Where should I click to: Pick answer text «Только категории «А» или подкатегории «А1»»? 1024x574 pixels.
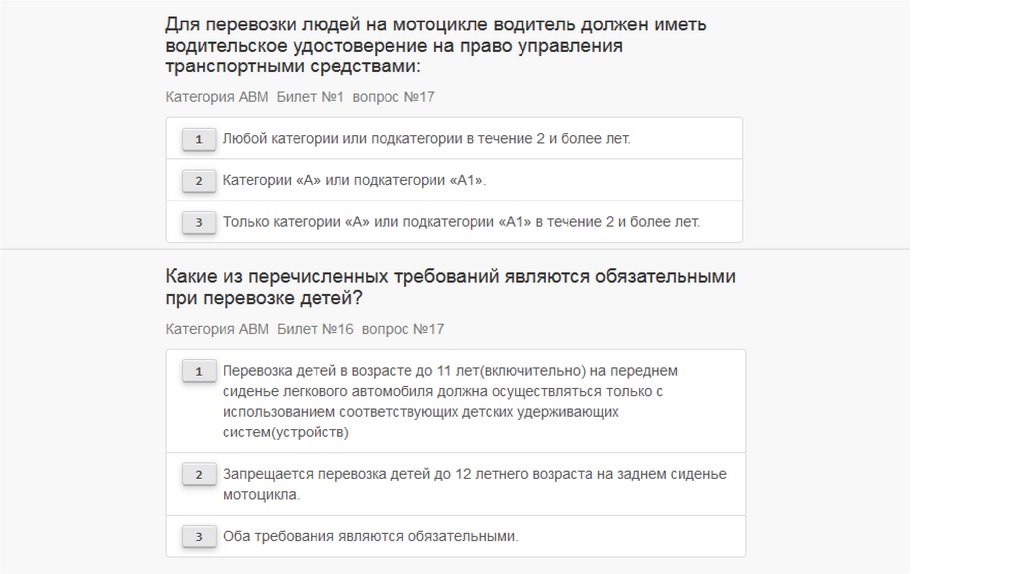point(461,222)
